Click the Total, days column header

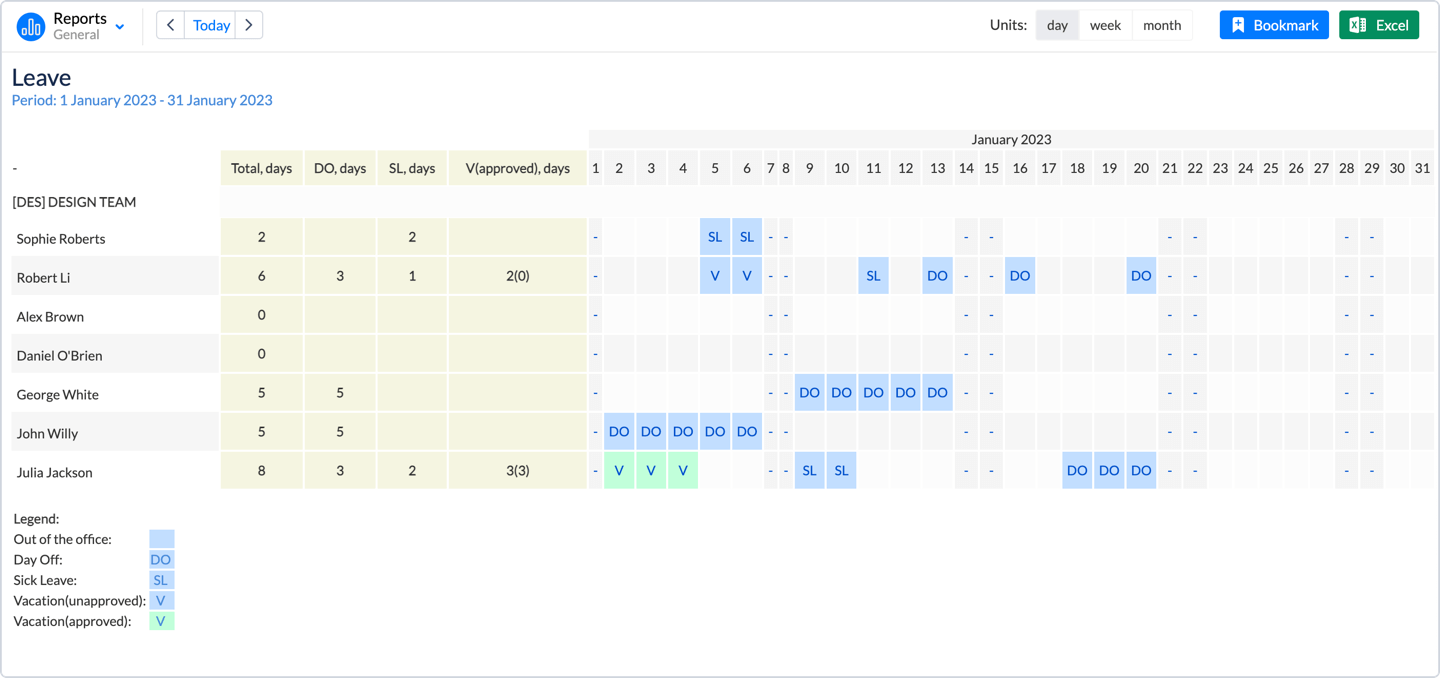(262, 168)
